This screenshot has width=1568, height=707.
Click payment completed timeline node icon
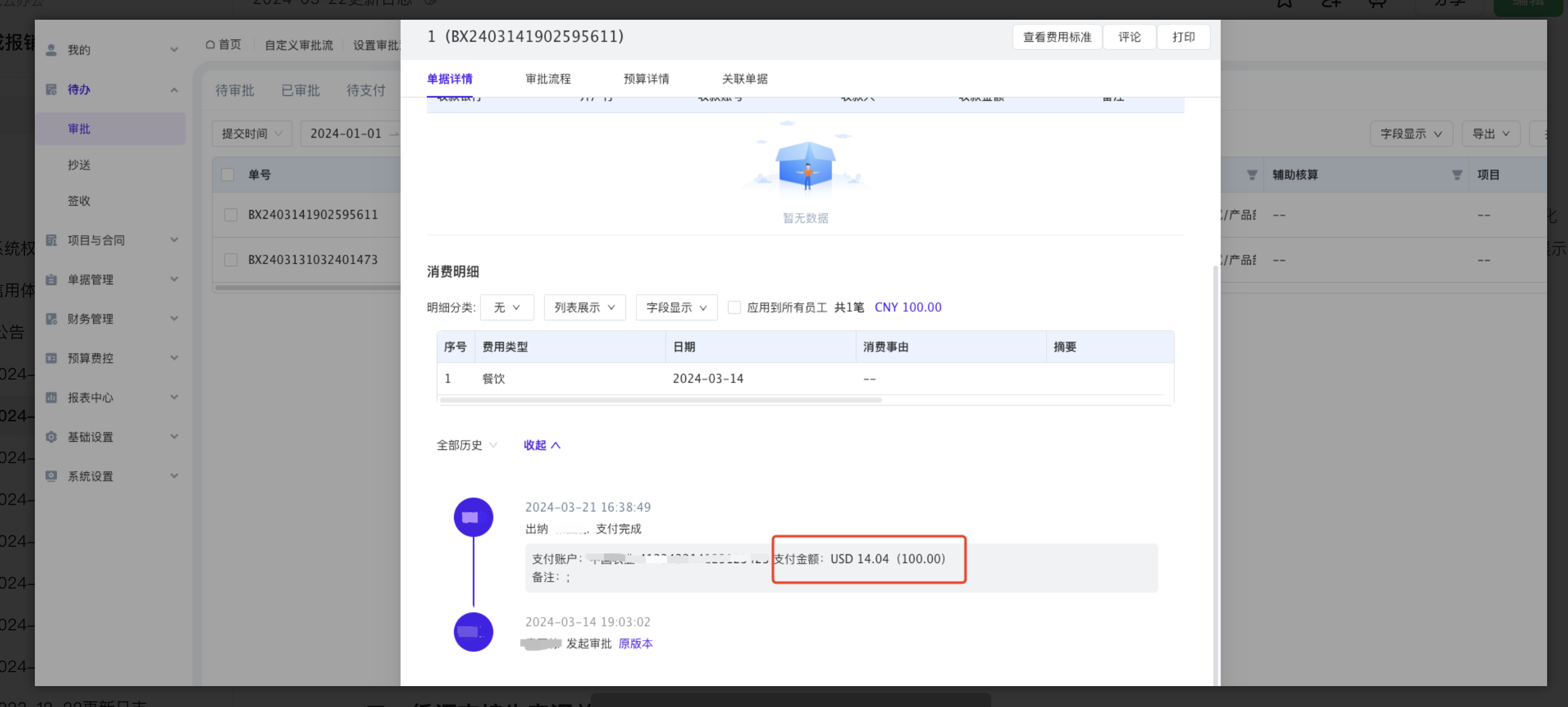(x=473, y=517)
